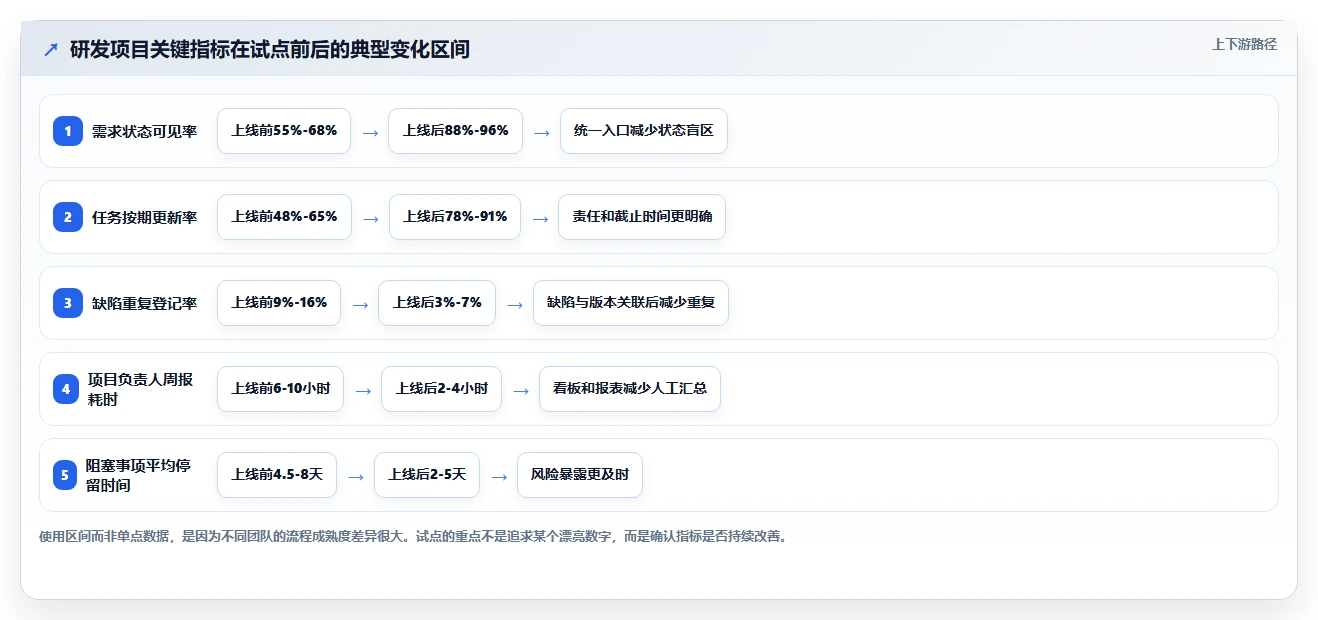Screen dimensions: 1318x620
Task: Click the 上线后78%-91% chip
Action: pyautogui.click(x=455, y=217)
